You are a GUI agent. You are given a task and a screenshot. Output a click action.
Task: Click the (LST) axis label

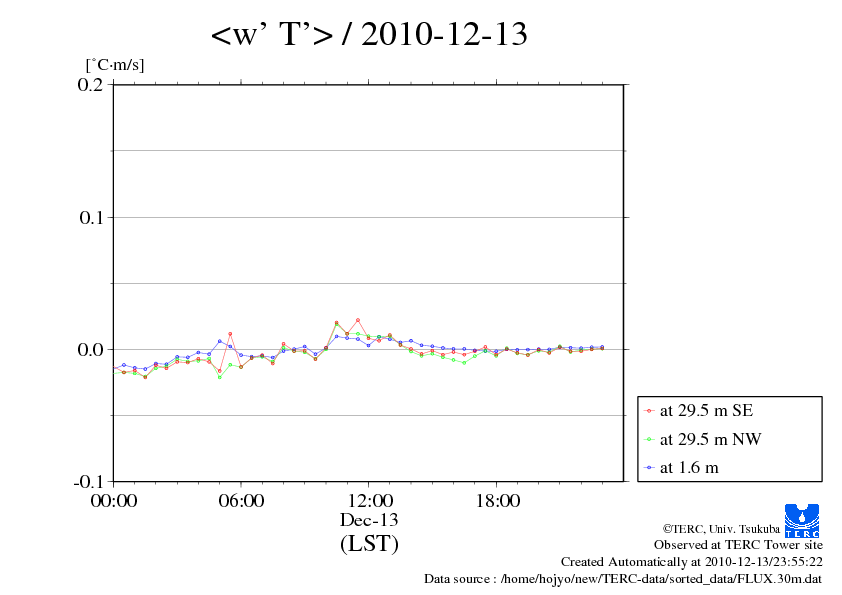tap(369, 543)
